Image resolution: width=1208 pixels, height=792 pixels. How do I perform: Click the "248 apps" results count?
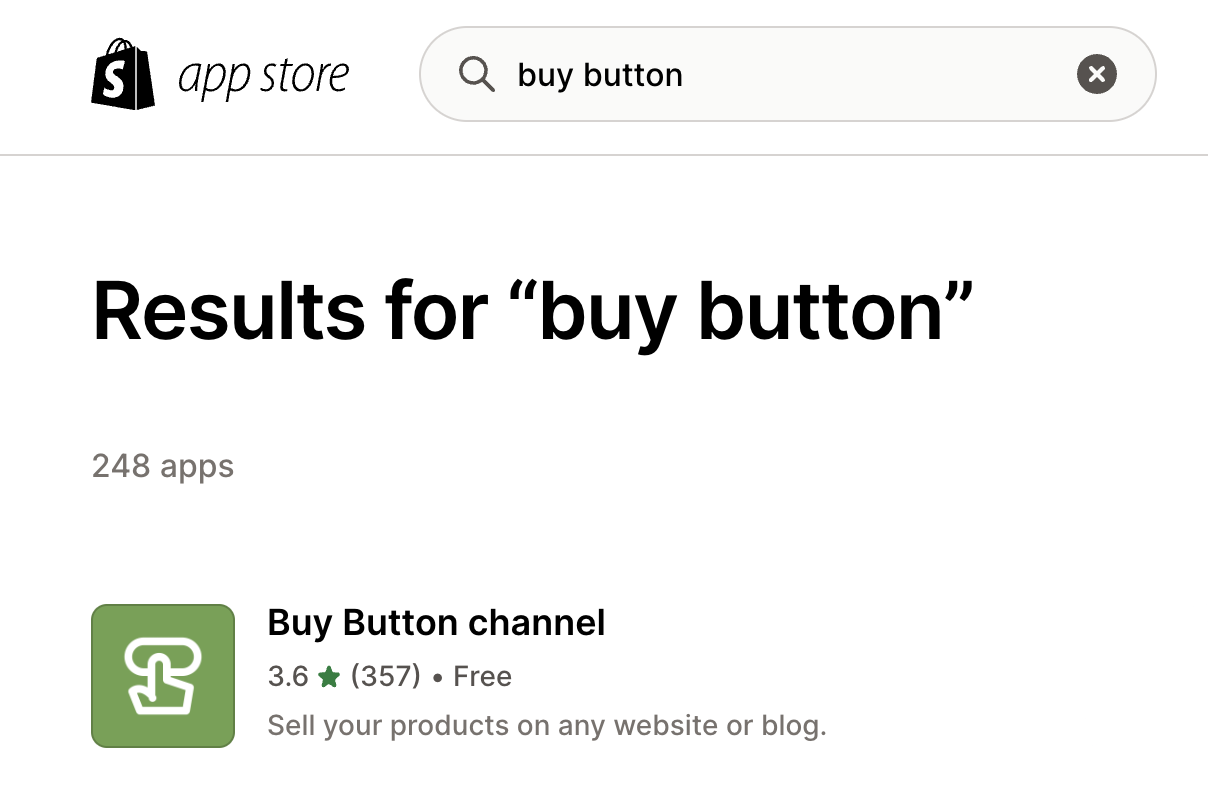pos(163,466)
